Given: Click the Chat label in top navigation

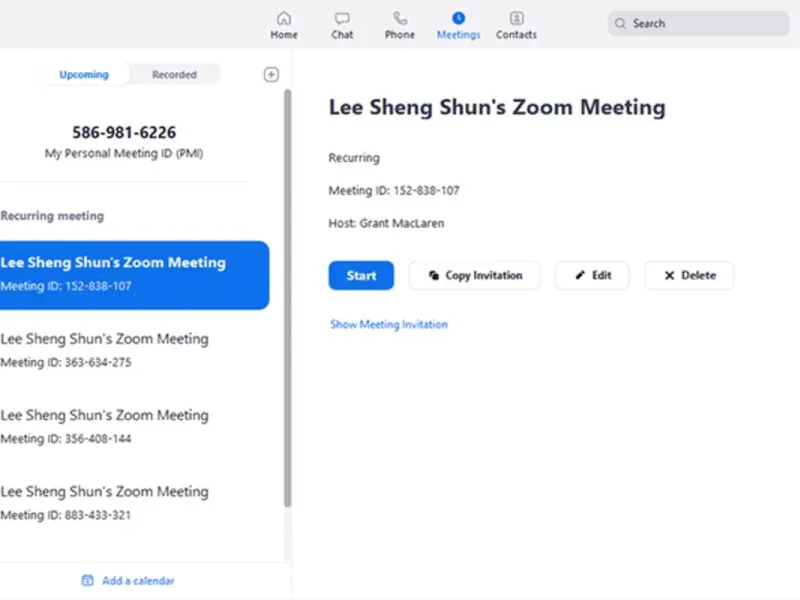Looking at the screenshot, I should 342,35.
